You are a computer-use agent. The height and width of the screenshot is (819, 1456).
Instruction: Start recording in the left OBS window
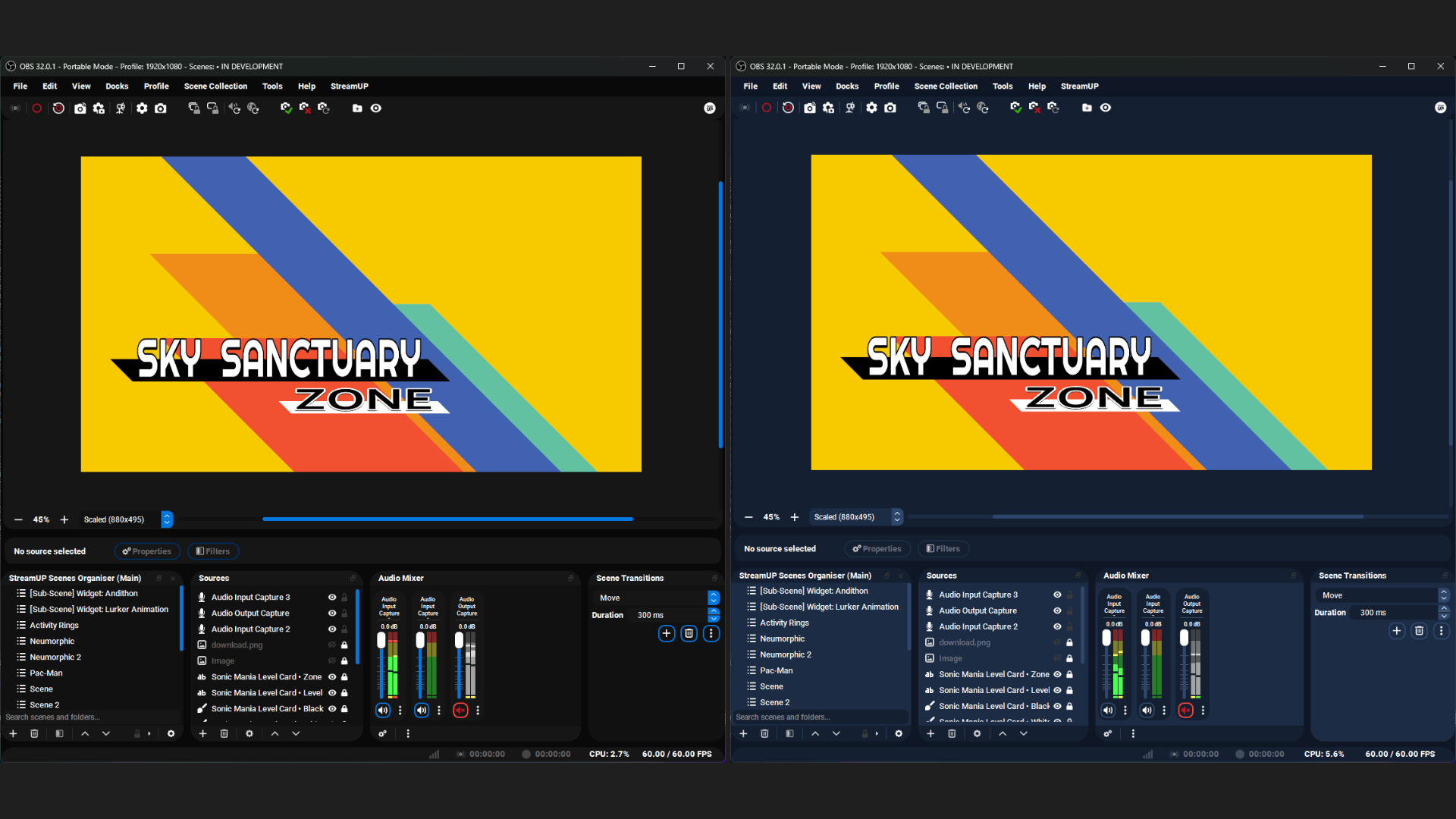pos(36,108)
